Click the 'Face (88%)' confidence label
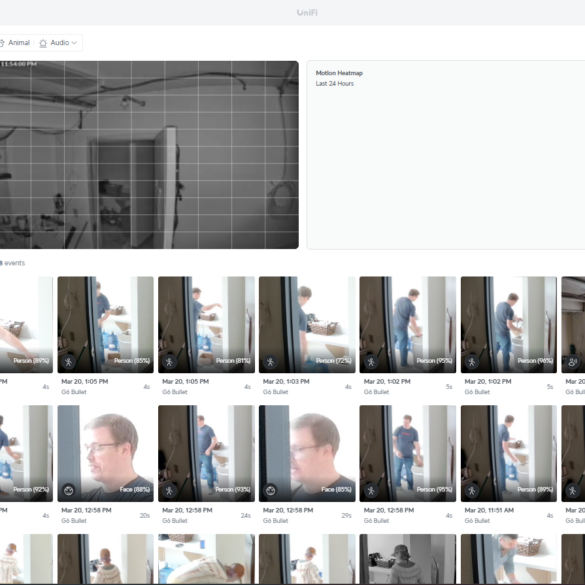Image resolution: width=585 pixels, height=585 pixels. pyautogui.click(x=135, y=489)
